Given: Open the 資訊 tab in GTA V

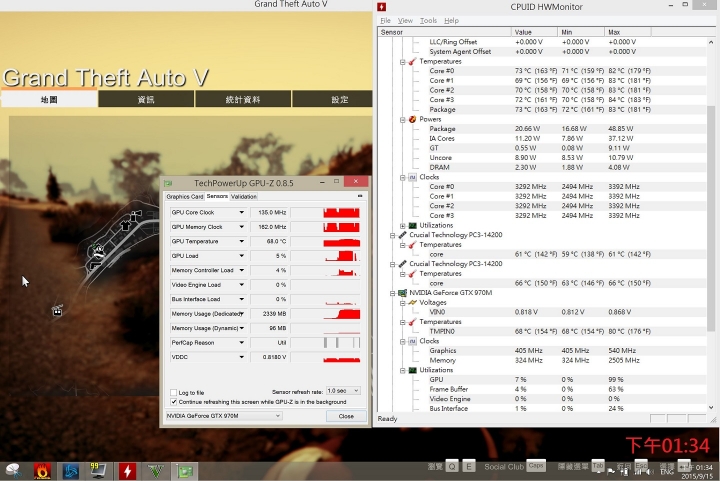Looking at the screenshot, I should (x=146, y=99).
